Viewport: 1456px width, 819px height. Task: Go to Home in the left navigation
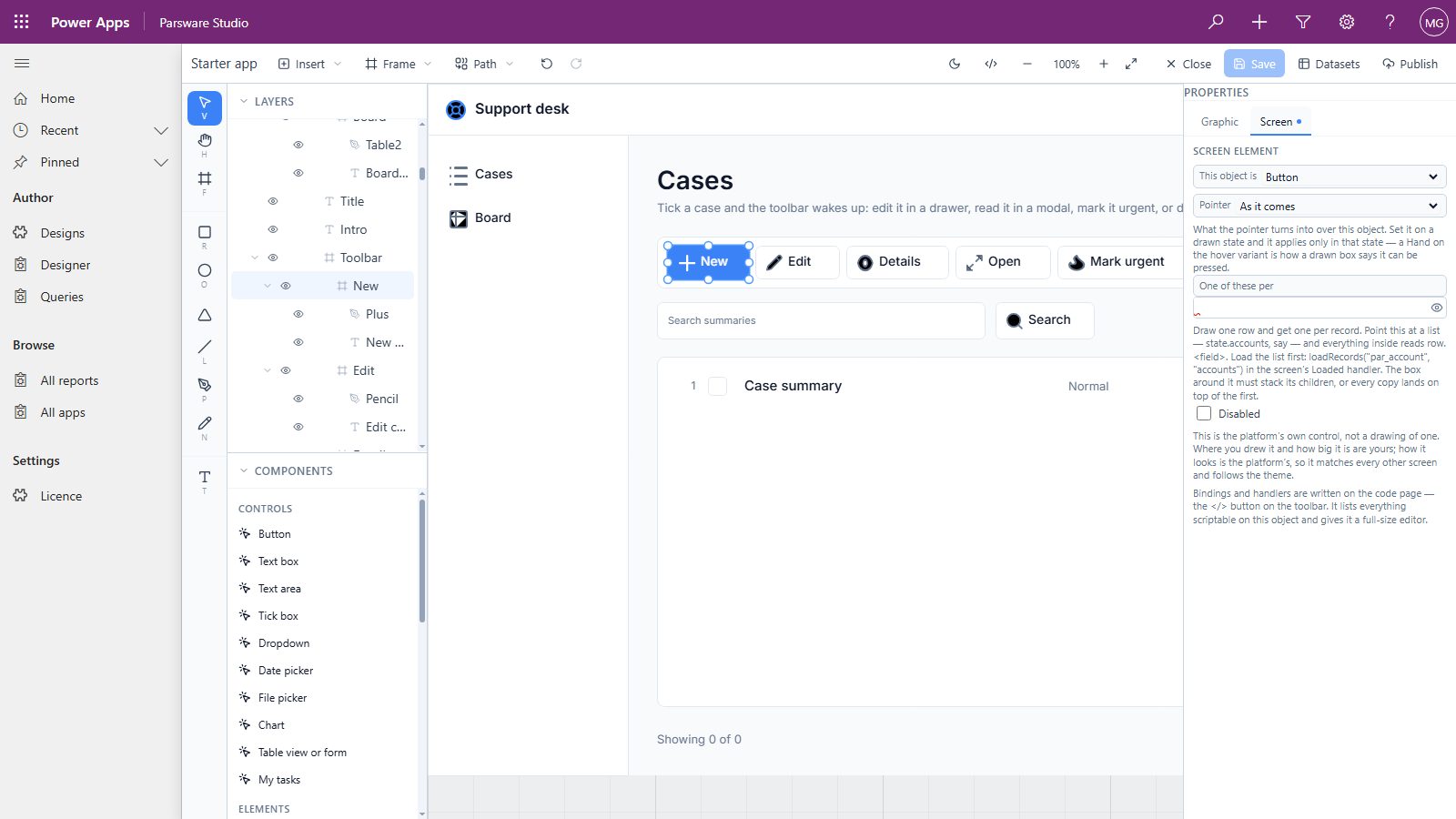click(x=57, y=98)
